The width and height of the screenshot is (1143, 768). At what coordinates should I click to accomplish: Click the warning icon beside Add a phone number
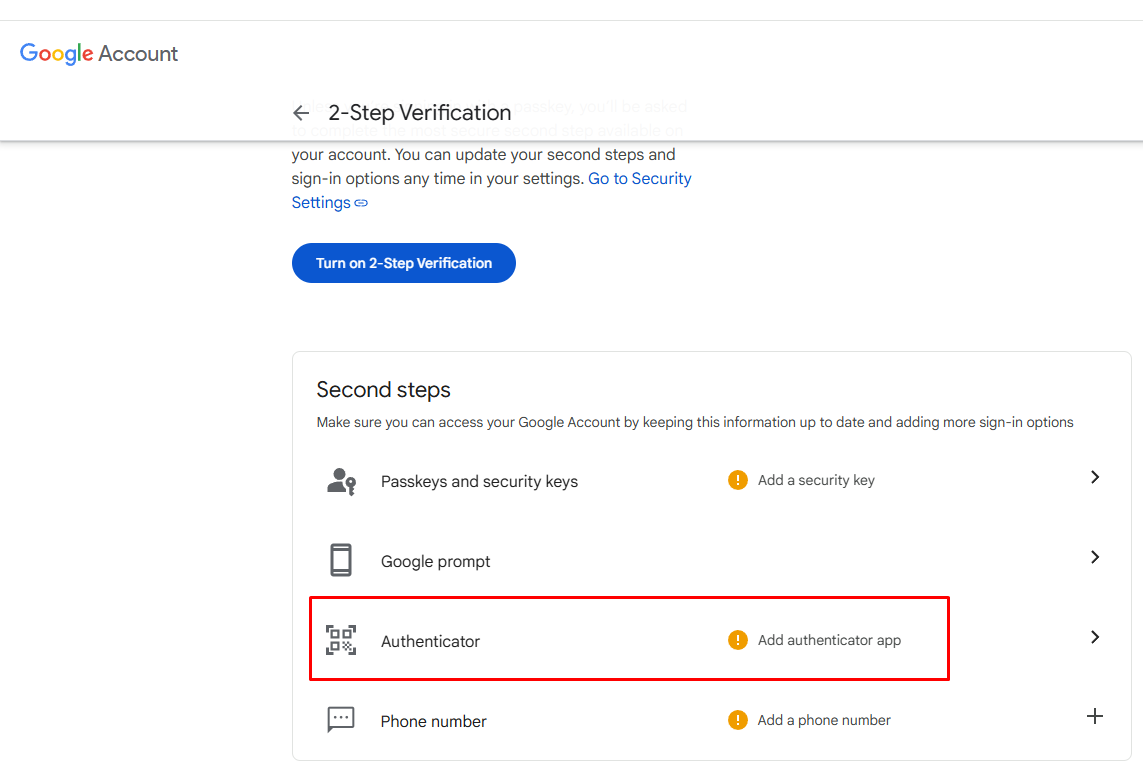(738, 720)
